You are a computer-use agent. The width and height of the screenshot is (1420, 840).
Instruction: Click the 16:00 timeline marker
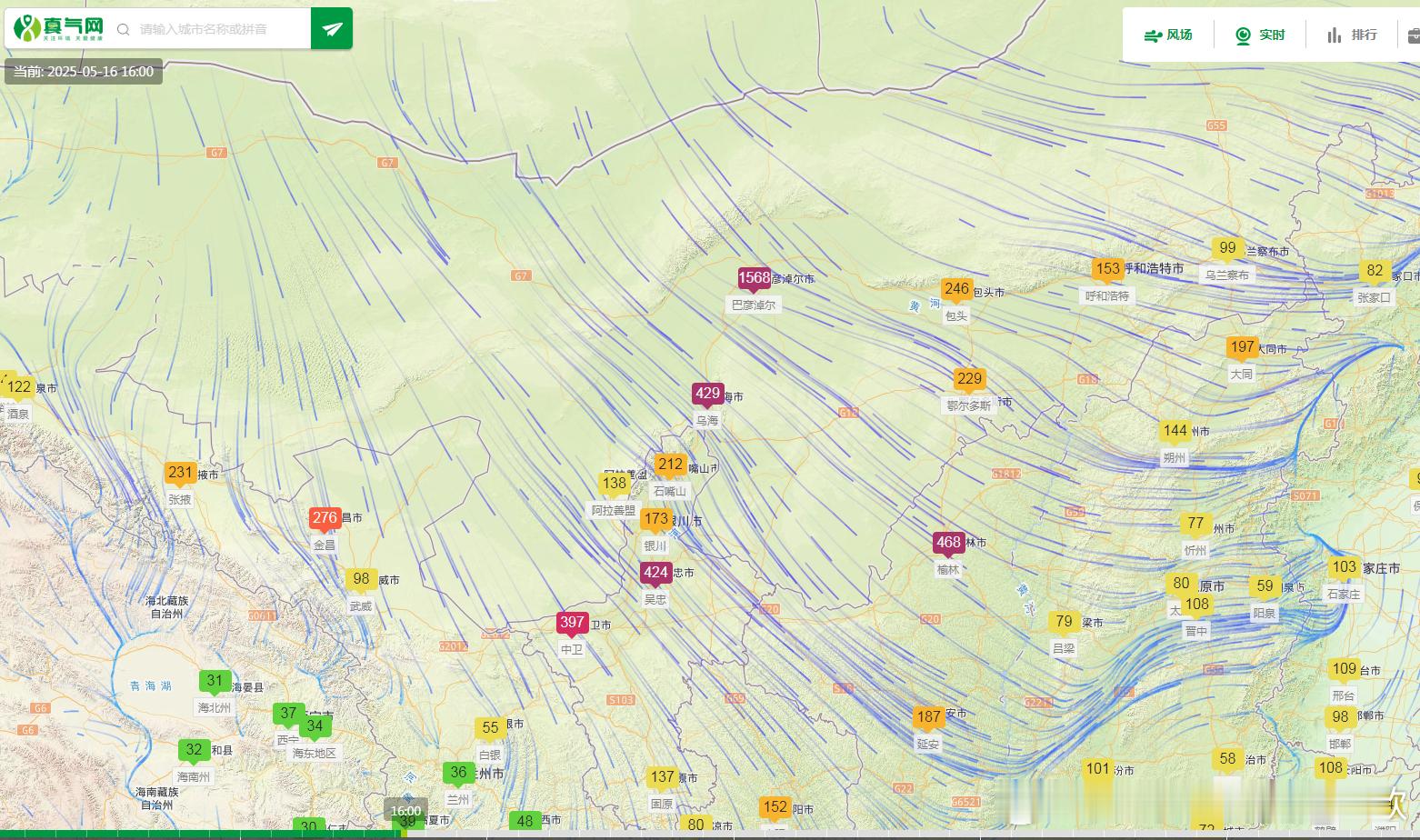[x=405, y=811]
